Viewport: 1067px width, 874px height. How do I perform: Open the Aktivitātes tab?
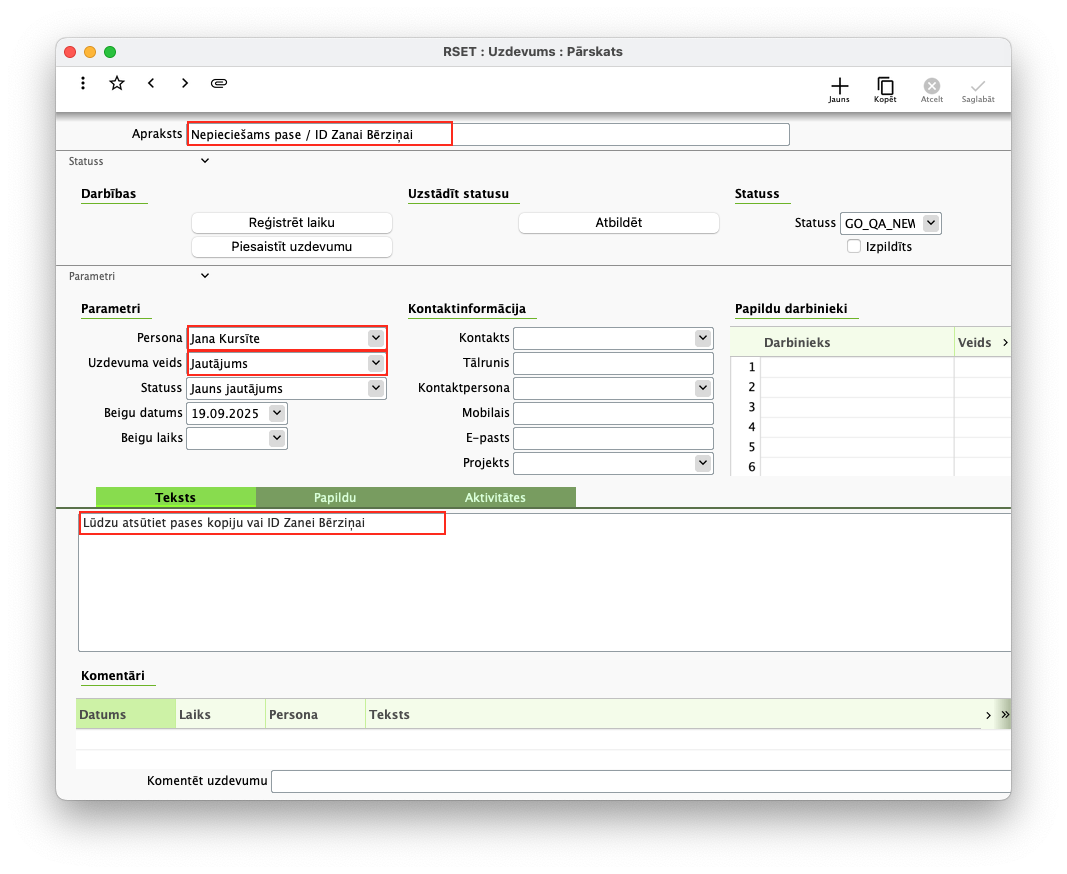tap(495, 497)
